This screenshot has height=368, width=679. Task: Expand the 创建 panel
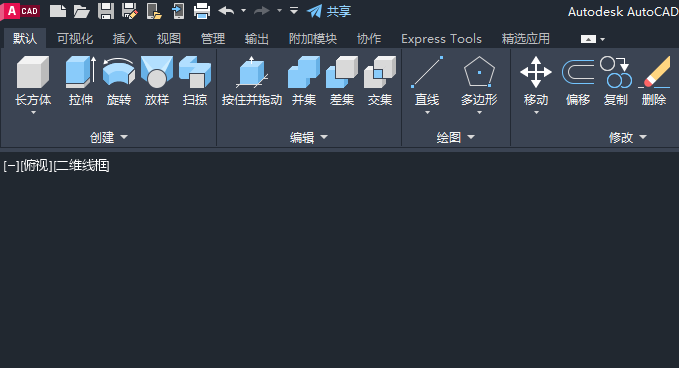click(x=109, y=137)
